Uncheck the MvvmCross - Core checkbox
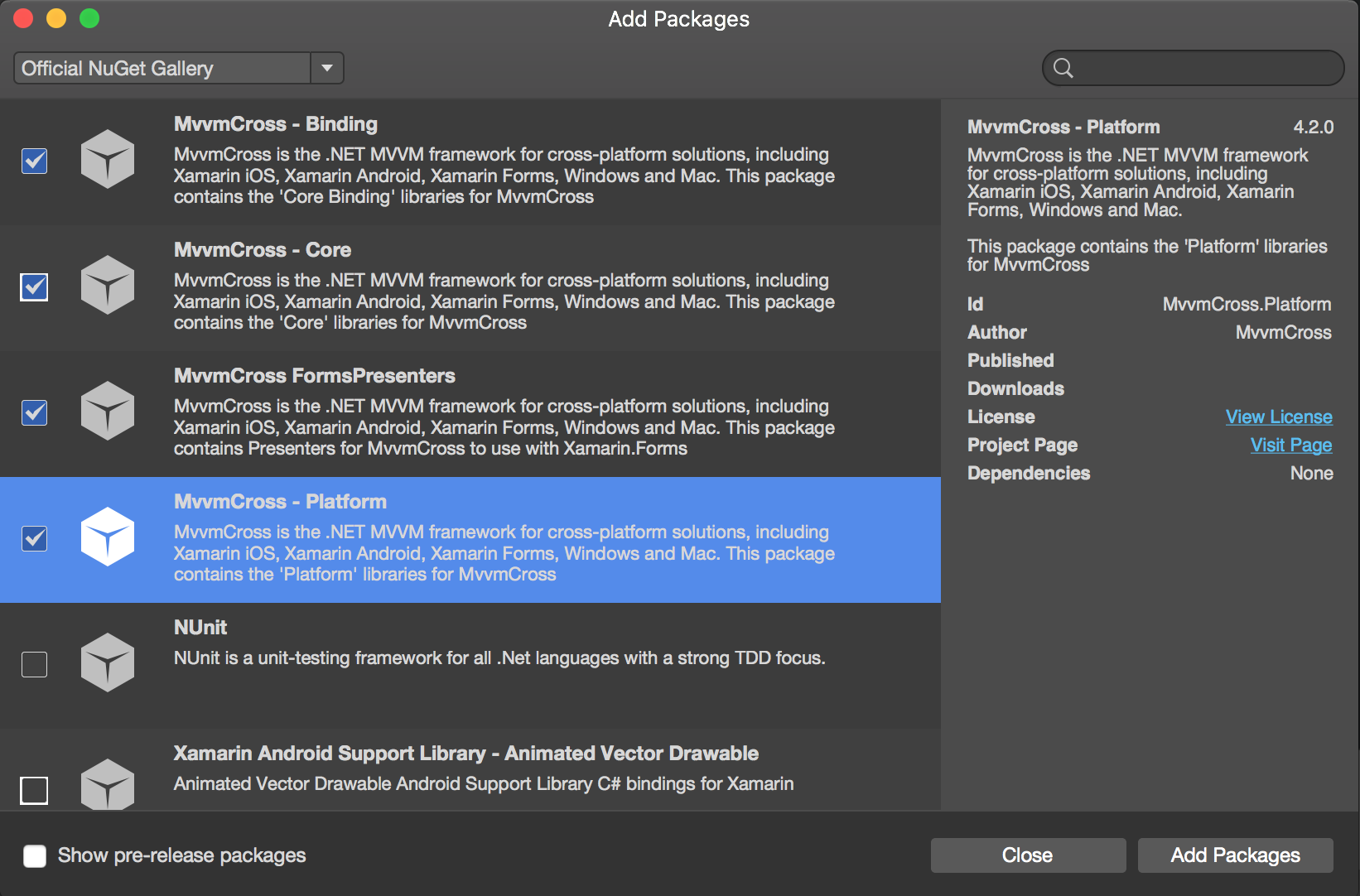 34,287
